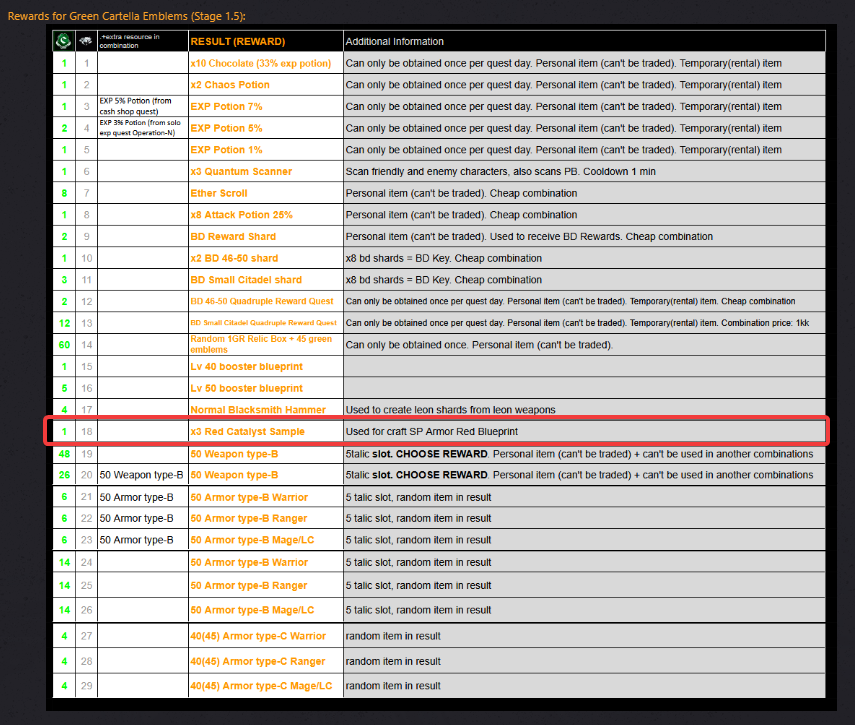Select the 'Ether Scroll' reward
This screenshot has width=855, height=725.
(x=219, y=193)
